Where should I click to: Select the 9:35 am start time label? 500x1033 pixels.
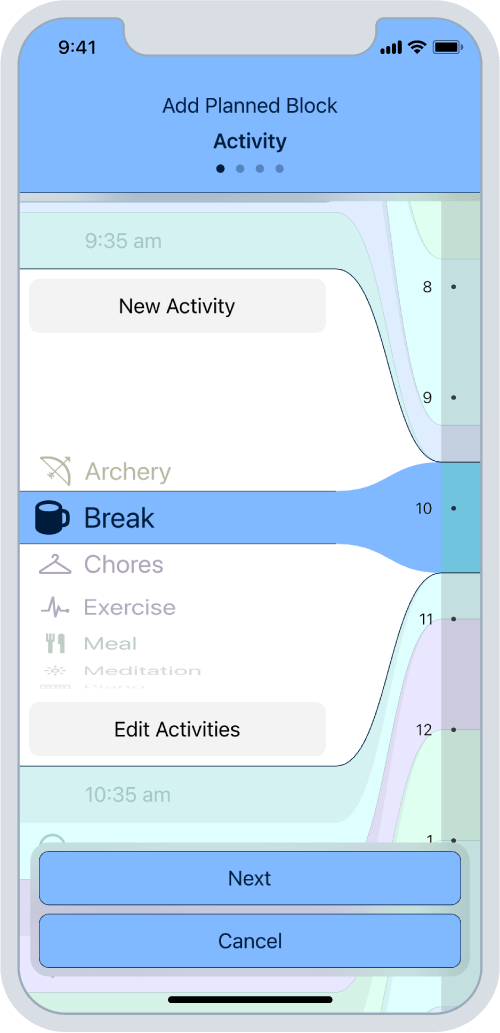(123, 240)
